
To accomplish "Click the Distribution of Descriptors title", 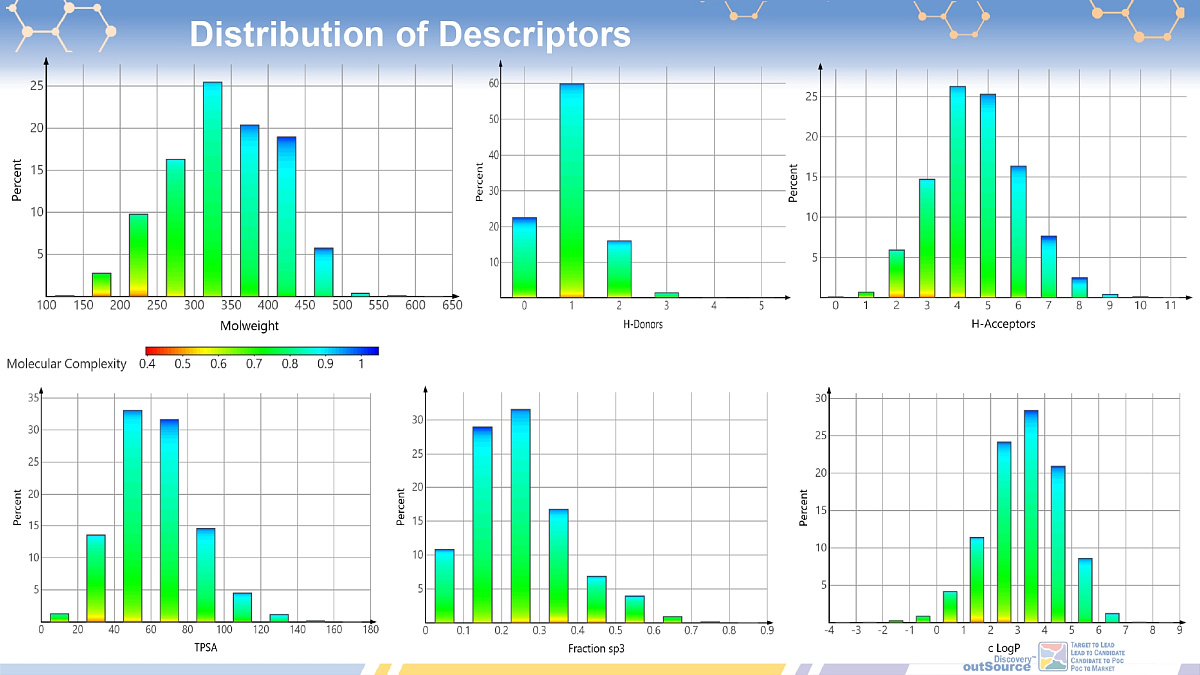I will tap(410, 34).
